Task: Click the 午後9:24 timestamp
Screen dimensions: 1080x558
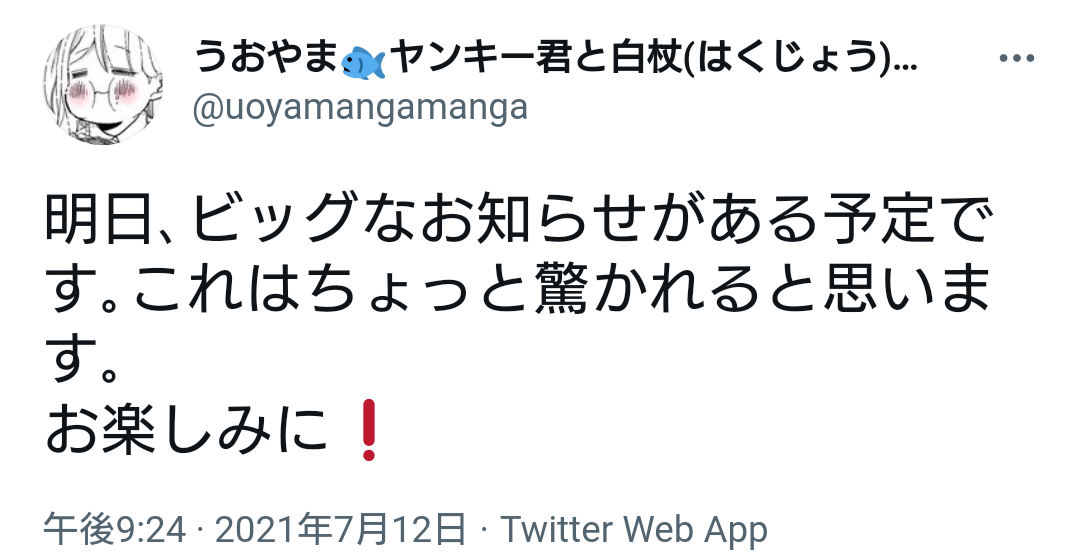Action: point(115,530)
